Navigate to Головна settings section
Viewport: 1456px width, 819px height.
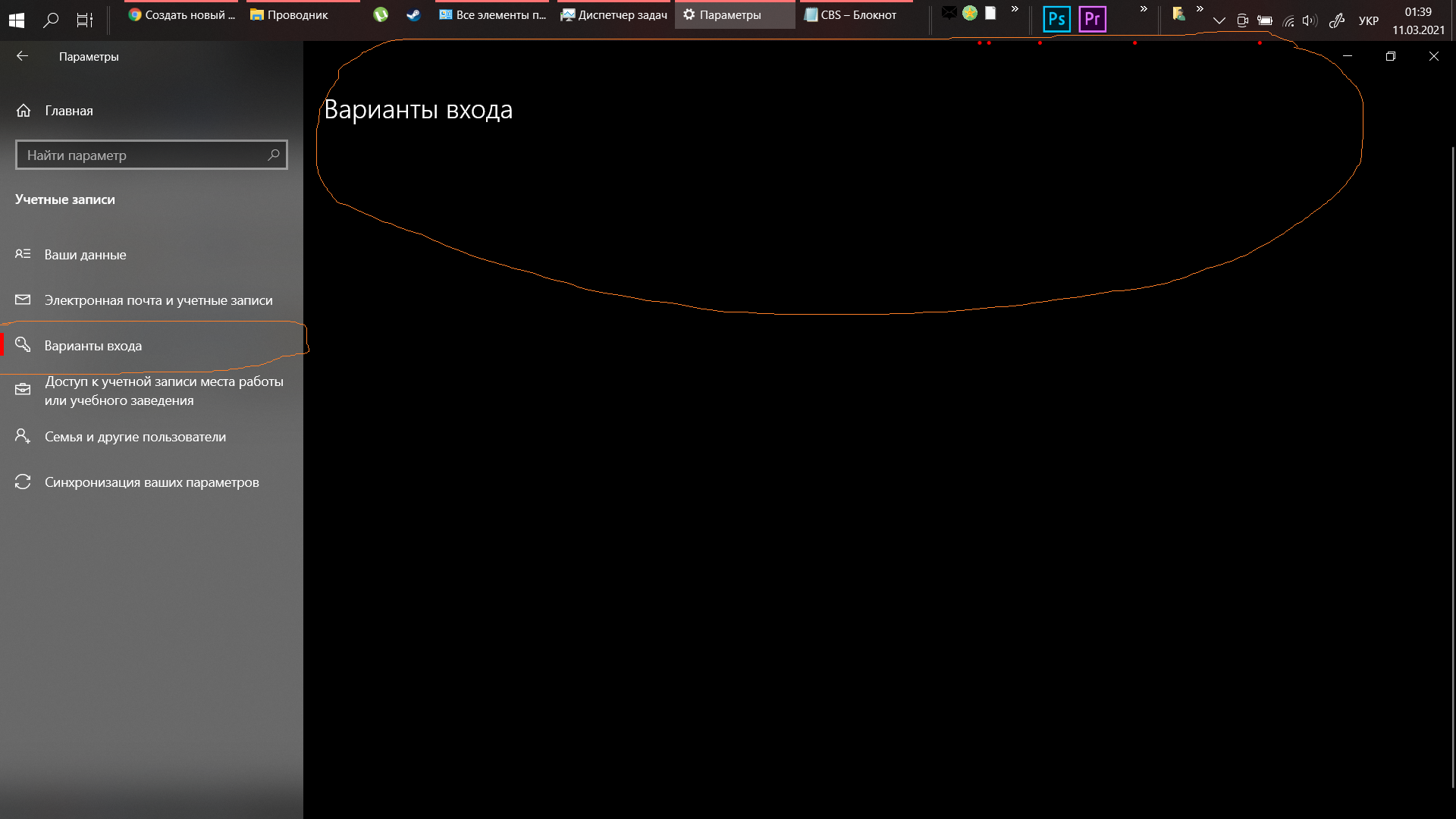[68, 110]
